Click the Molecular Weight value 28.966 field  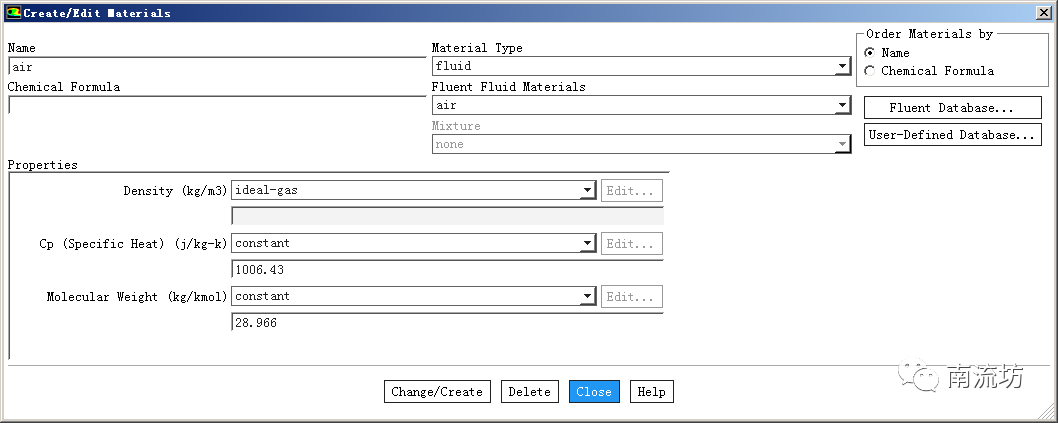point(446,323)
